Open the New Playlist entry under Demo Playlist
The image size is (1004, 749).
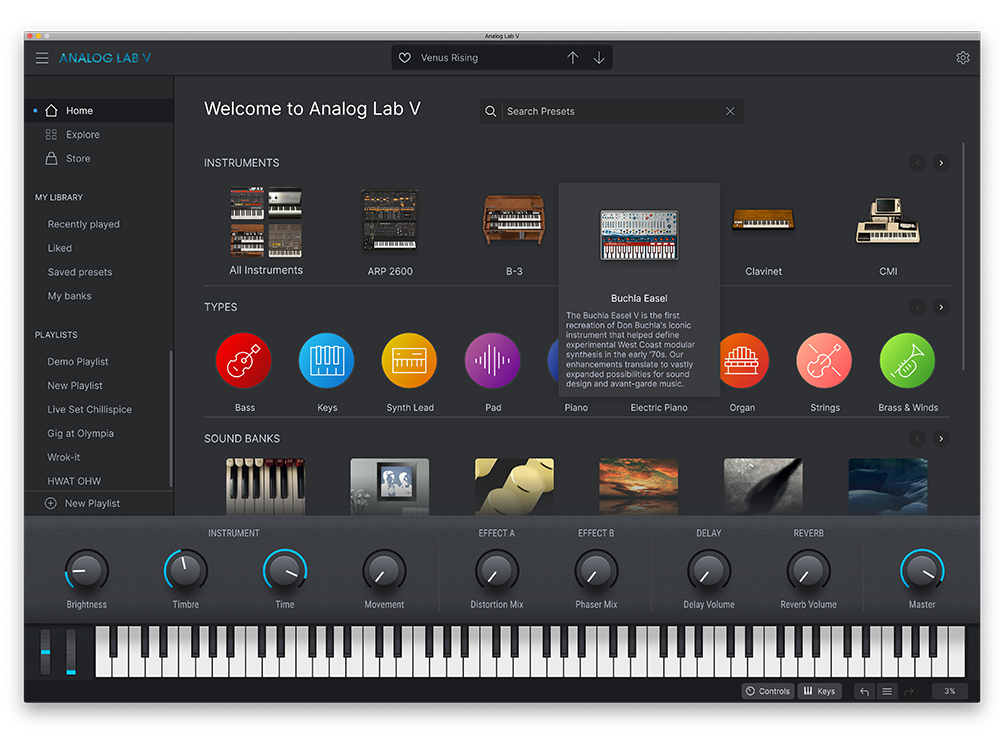click(x=74, y=385)
